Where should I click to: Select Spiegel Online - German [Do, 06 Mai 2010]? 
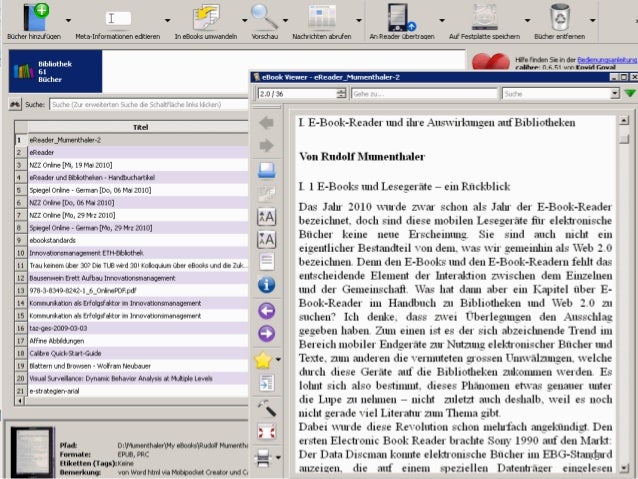pyautogui.click(x=138, y=190)
